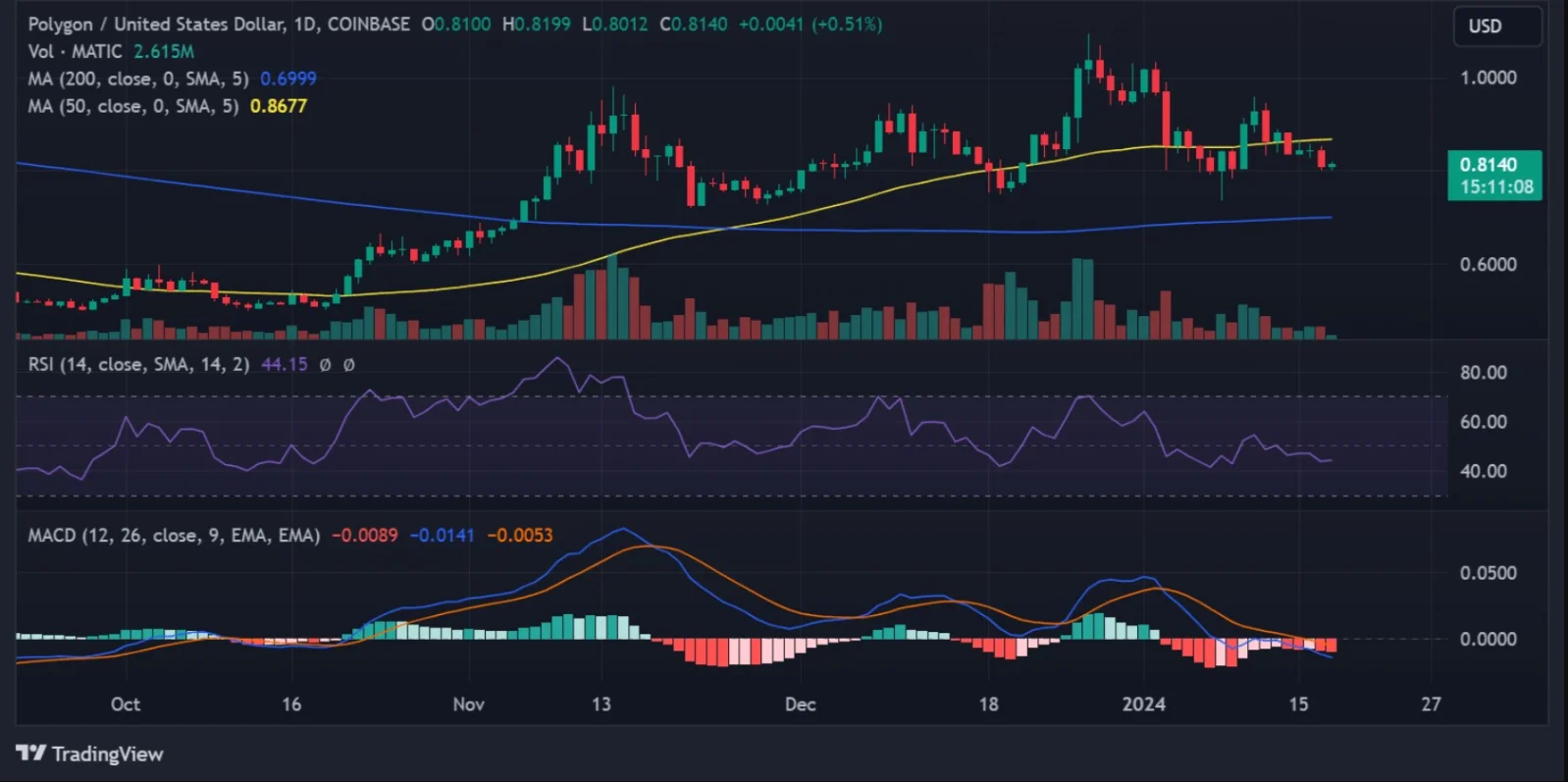Click the MACD histogram value -0.0089

point(365,536)
